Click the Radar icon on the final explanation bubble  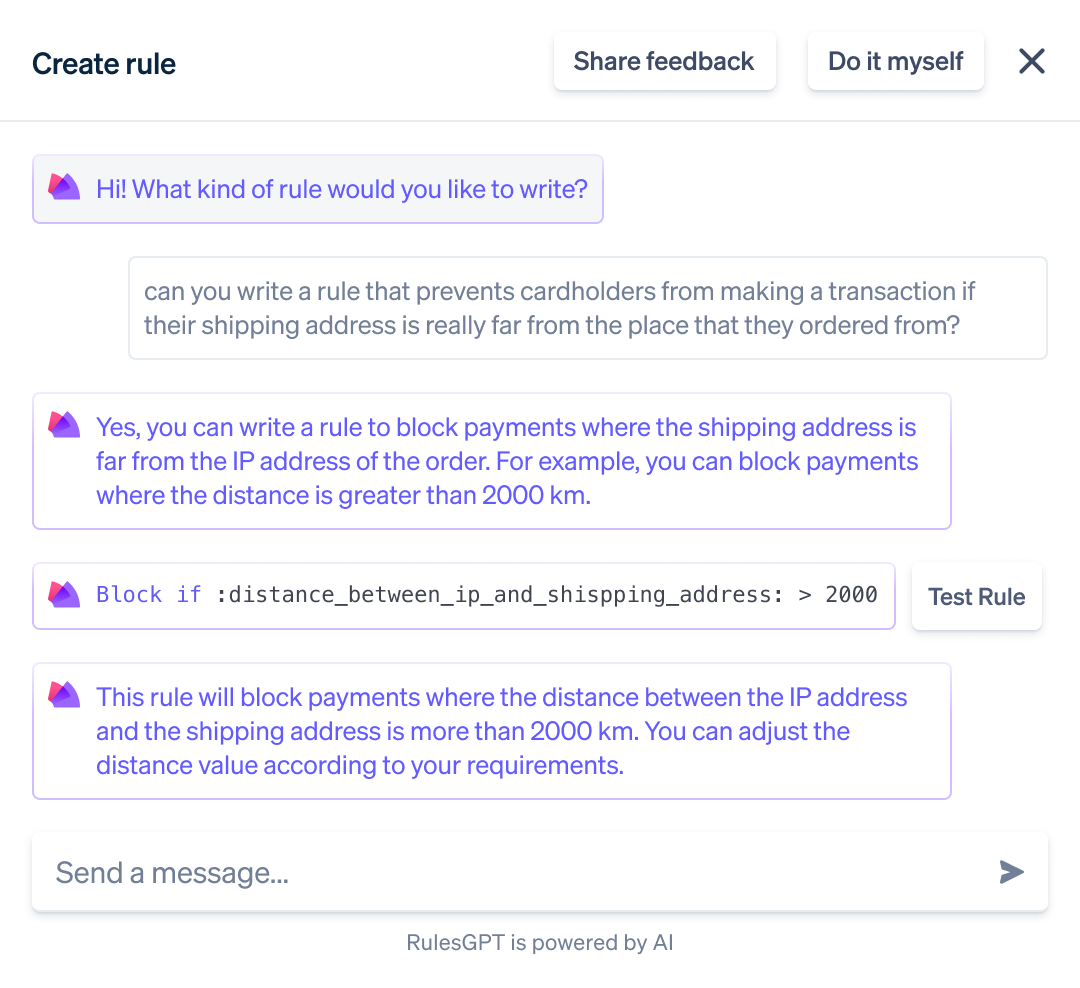pos(64,694)
